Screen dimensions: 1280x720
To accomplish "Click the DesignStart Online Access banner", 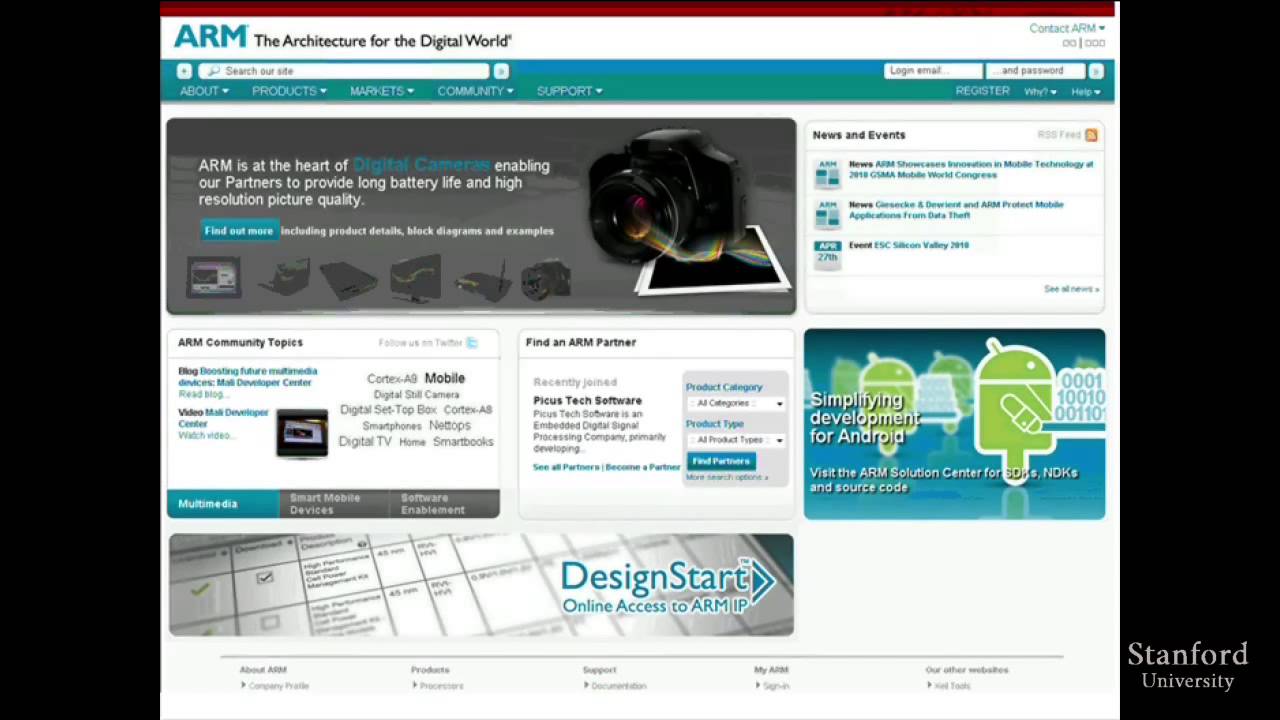I will pyautogui.click(x=481, y=585).
